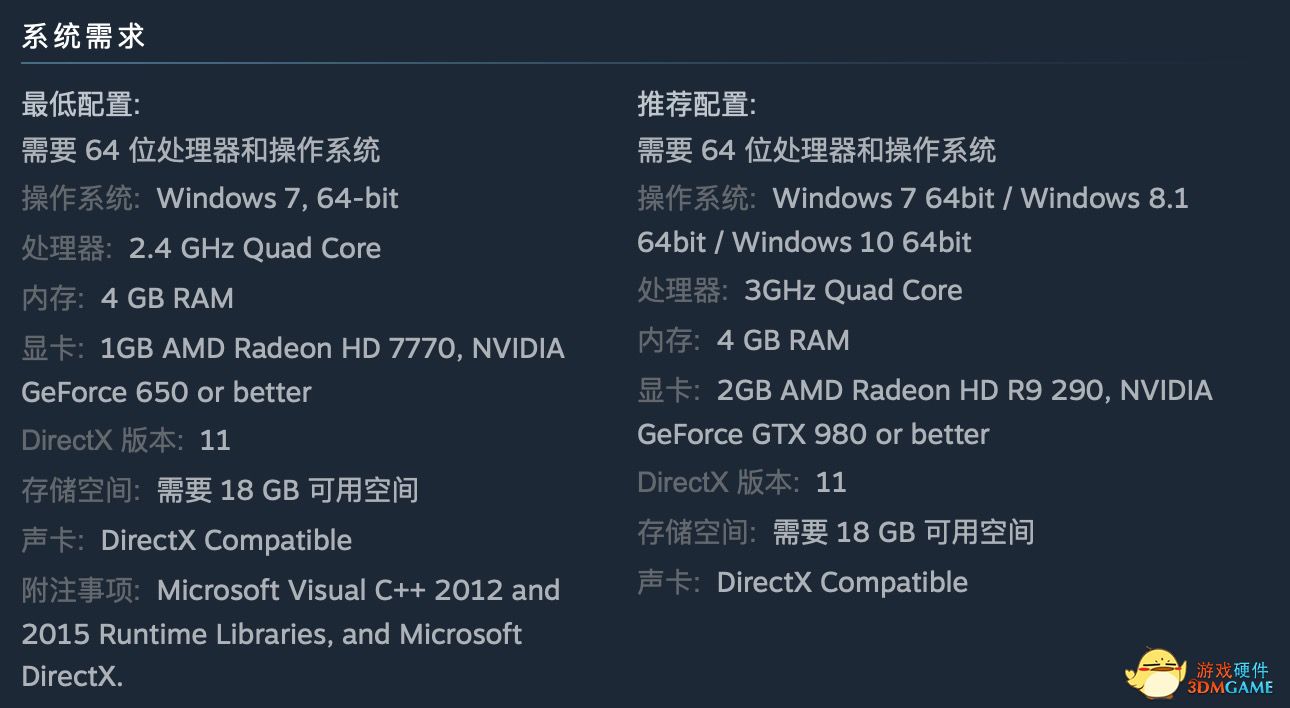
Task: Click recommended OS Windows 7 64bit / Windows 8.1
Action: coord(913,198)
